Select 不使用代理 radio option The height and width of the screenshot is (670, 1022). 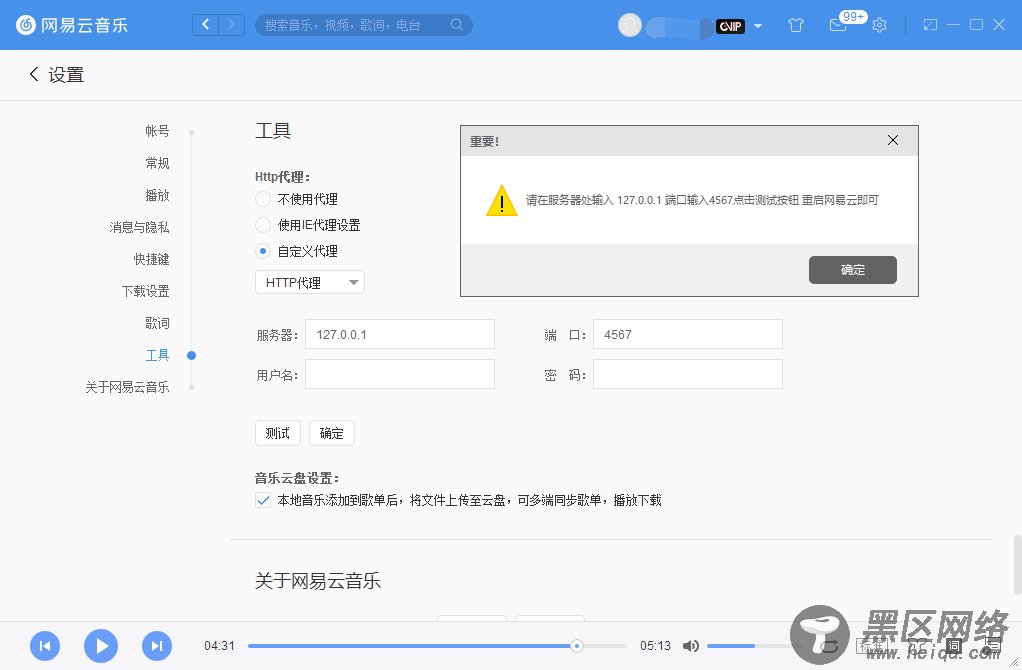tap(263, 199)
